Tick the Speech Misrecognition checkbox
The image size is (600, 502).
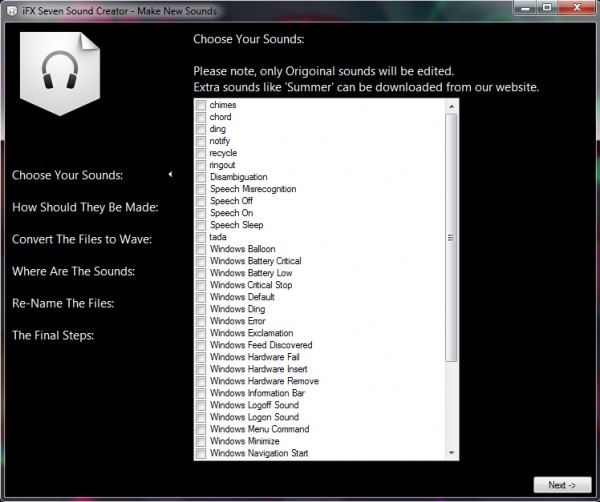pyautogui.click(x=201, y=189)
